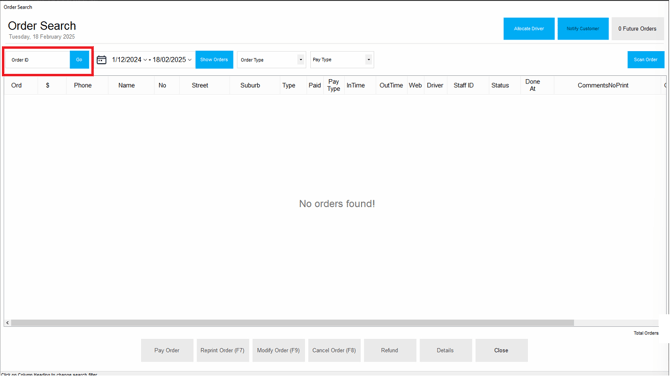Click the horizontal scrollbar left arrow
Viewport: 670px width, 377px height.
[8, 323]
